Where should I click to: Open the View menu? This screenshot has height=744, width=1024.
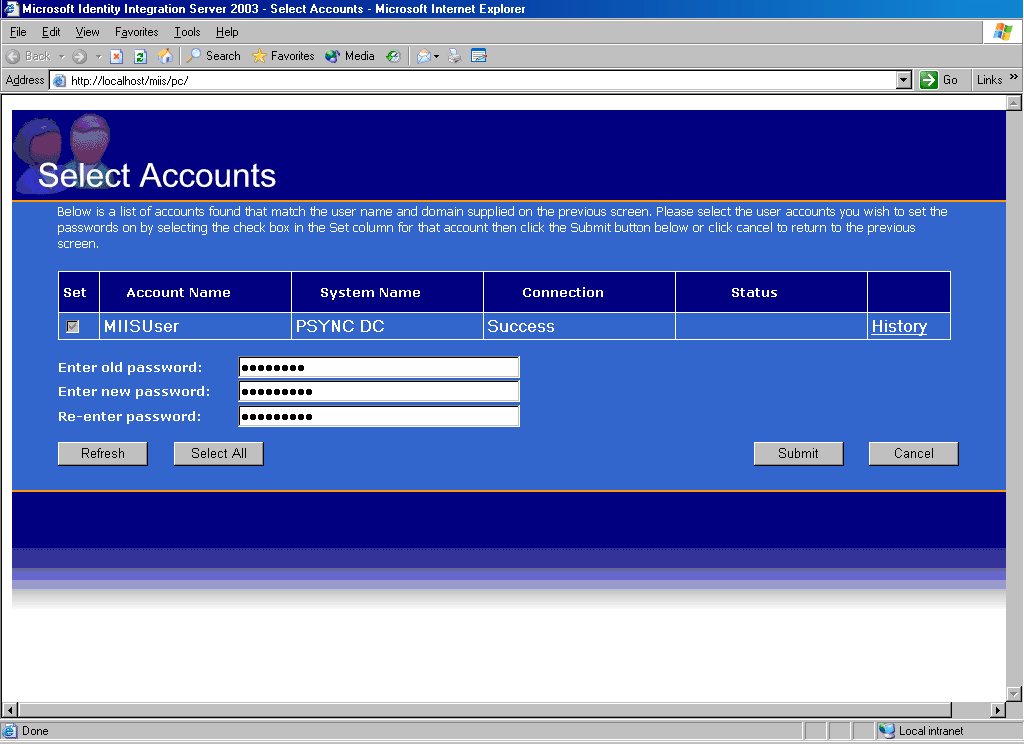pos(88,32)
